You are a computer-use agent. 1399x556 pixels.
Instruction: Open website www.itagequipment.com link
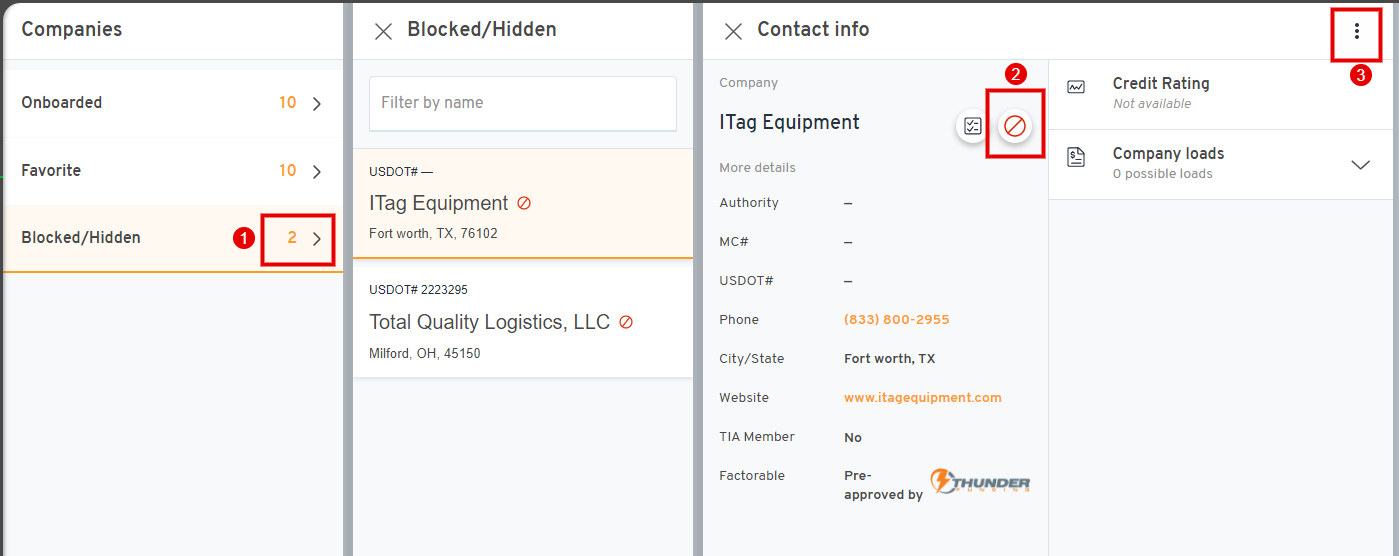pyautogui.click(x=923, y=398)
